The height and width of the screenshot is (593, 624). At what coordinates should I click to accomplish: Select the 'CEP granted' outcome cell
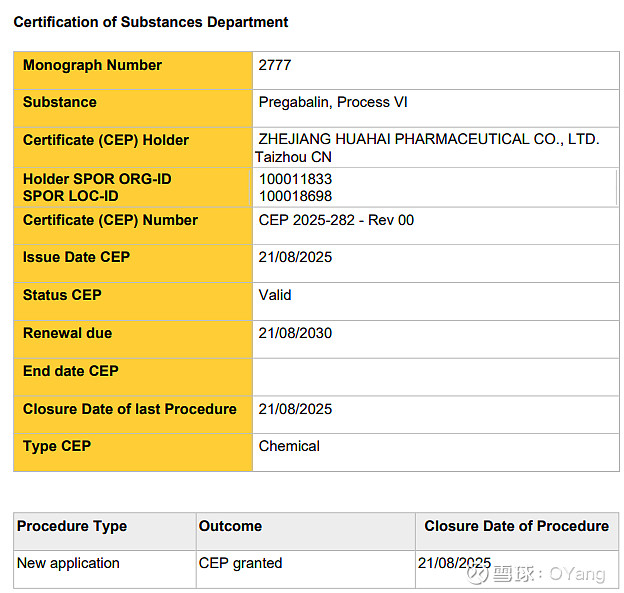(306, 569)
